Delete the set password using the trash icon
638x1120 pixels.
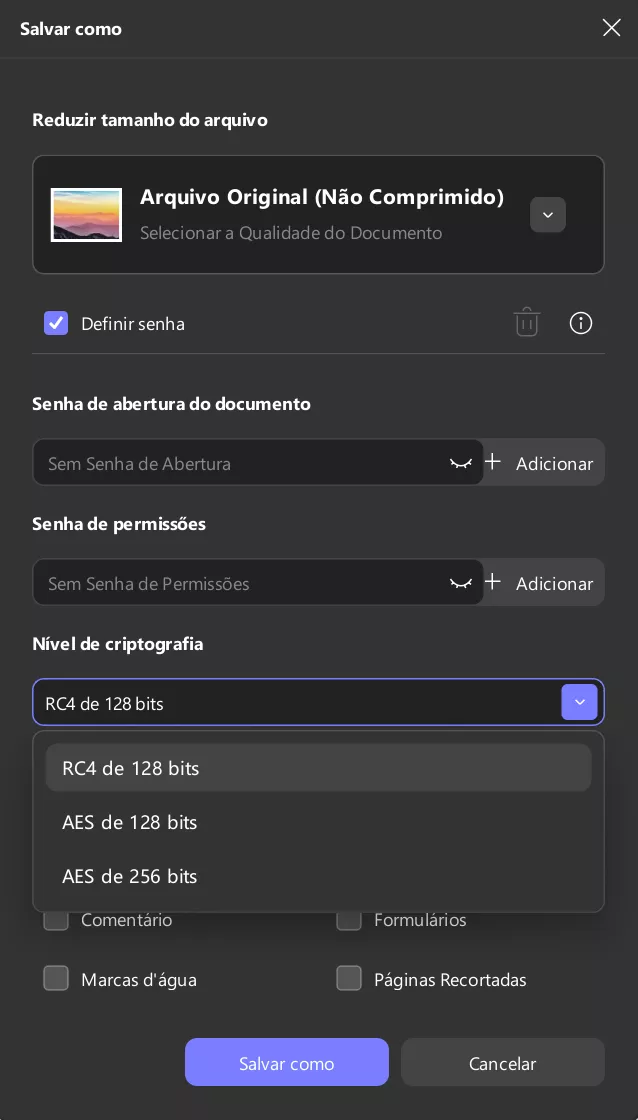[x=527, y=322]
